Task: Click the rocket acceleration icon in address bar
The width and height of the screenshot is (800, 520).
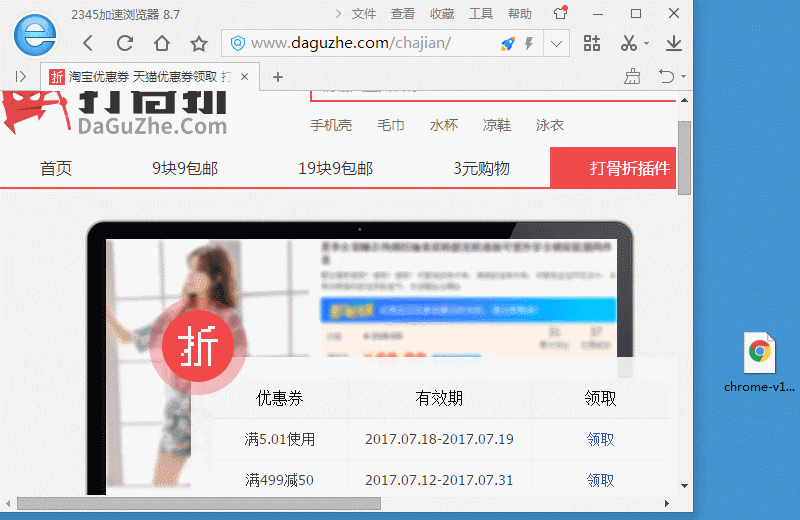Action: point(507,43)
